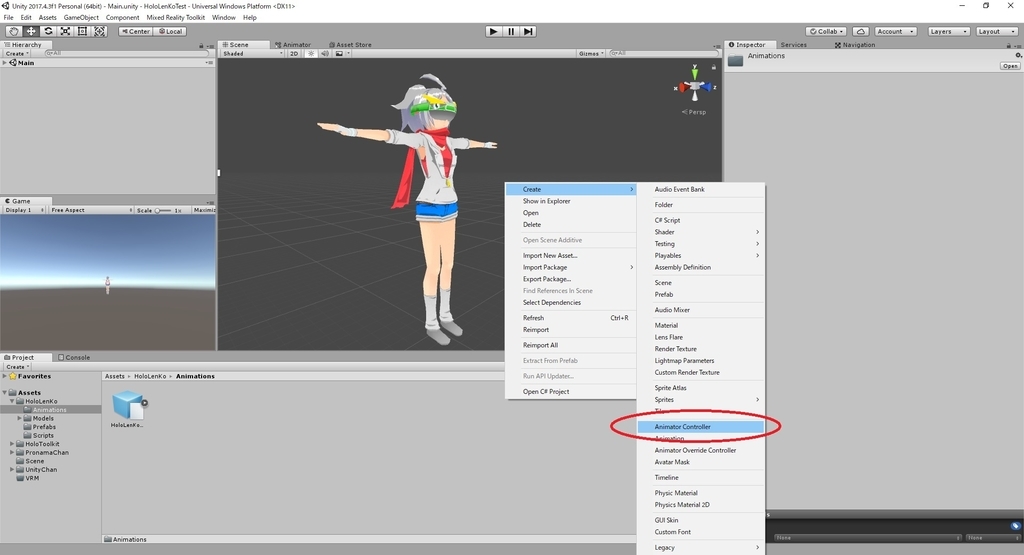1024x555 pixels.
Task: Switch to the Services tab
Action: [x=793, y=44]
